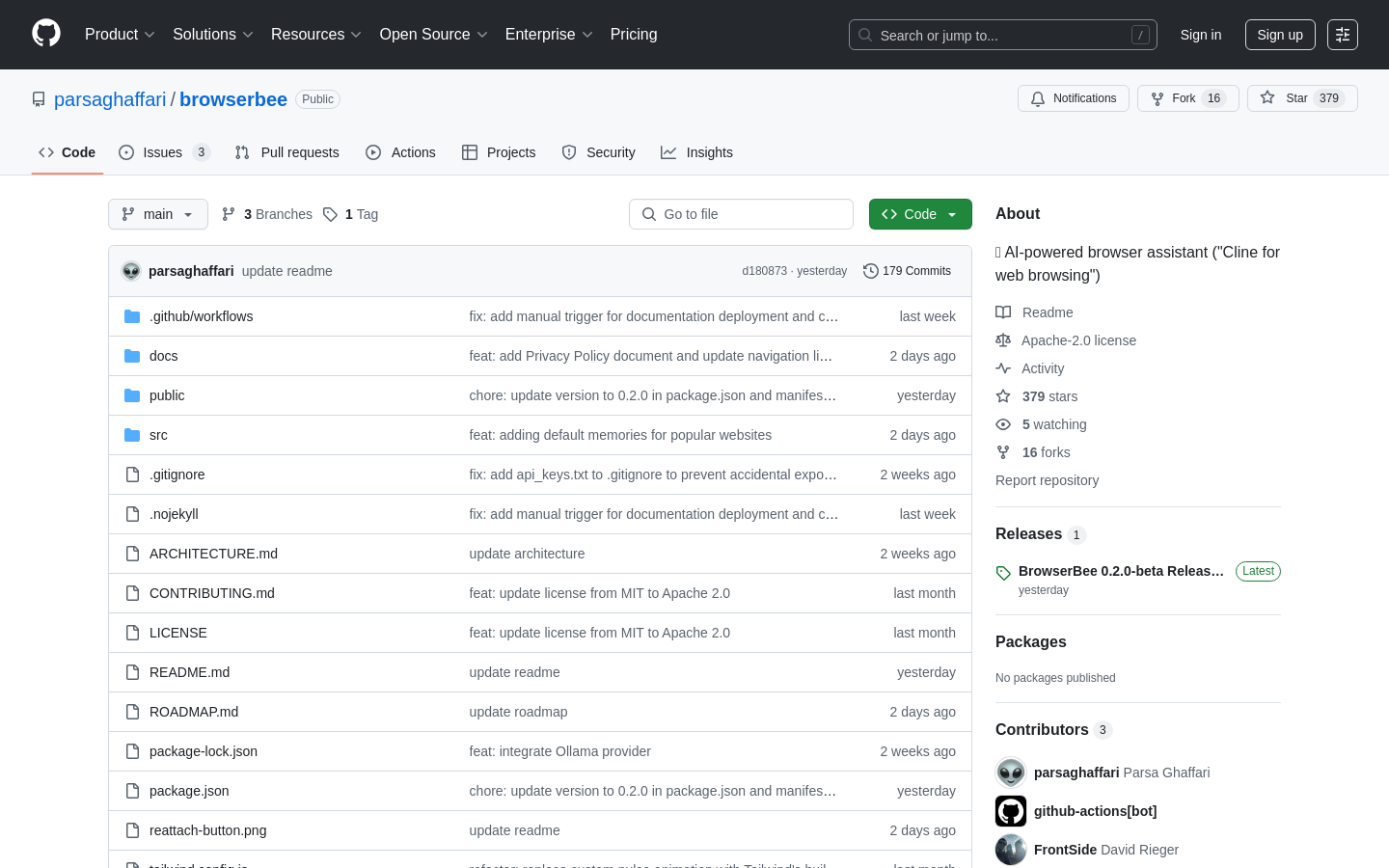Click the LICENSE file icon
Screen dimensions: 1389x868
(132, 633)
